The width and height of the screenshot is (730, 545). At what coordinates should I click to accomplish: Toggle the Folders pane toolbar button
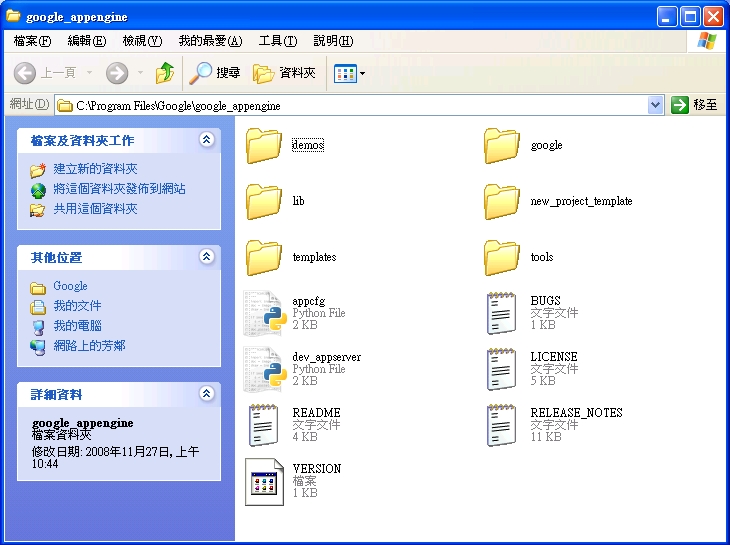284,73
